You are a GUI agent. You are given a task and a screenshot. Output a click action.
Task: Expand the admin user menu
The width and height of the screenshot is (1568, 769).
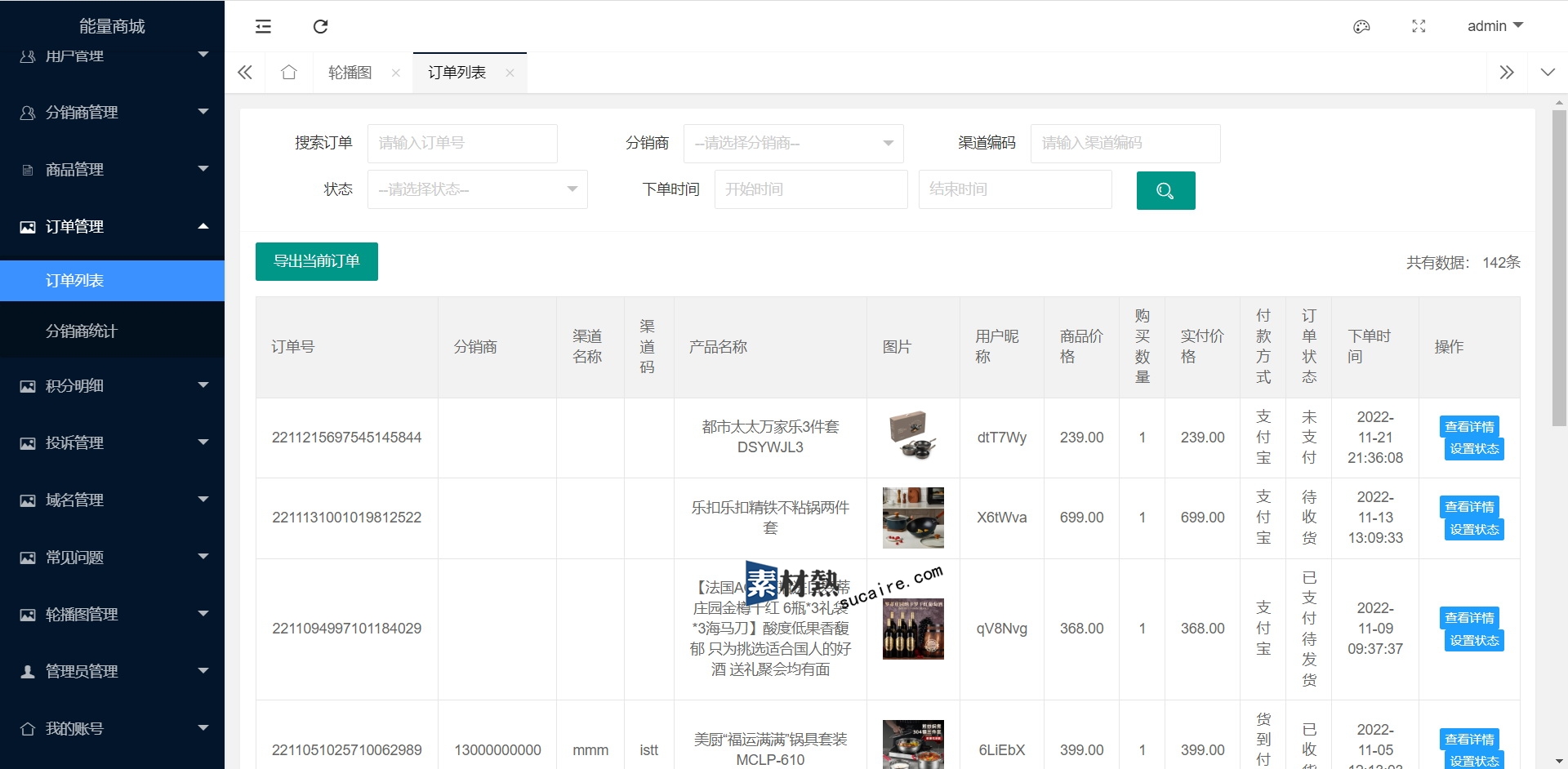click(x=1494, y=26)
